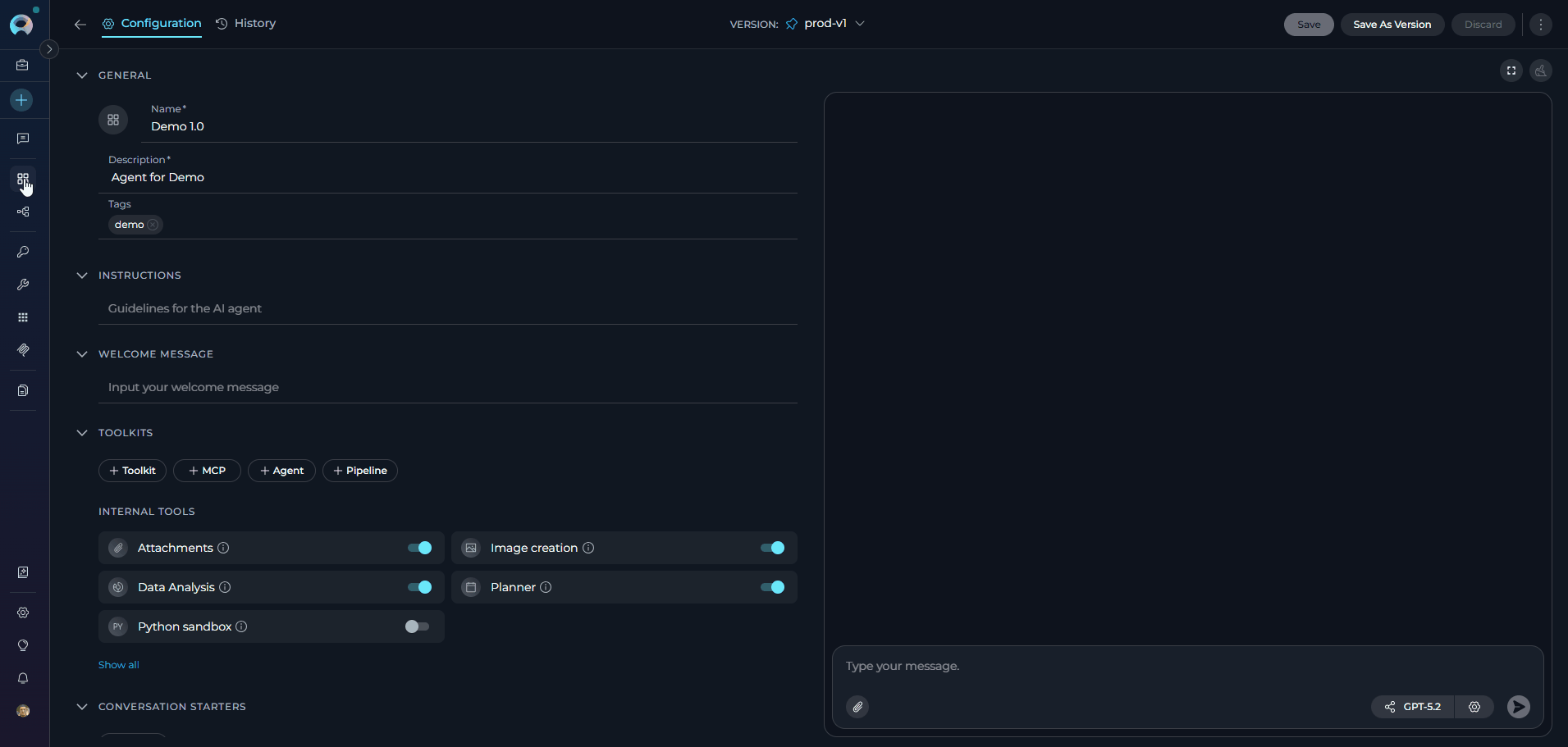Select the Agents icon in the sidebar
Screen dimensions: 1568x747
point(22,179)
